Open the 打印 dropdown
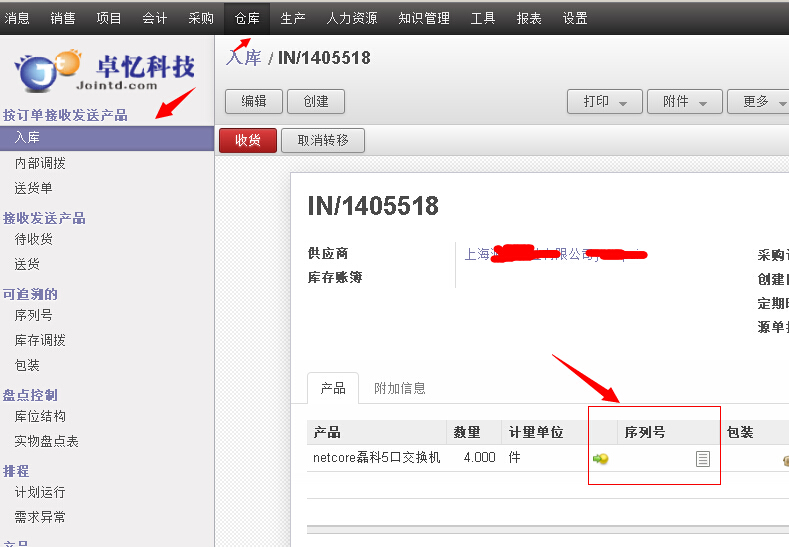 (x=604, y=102)
